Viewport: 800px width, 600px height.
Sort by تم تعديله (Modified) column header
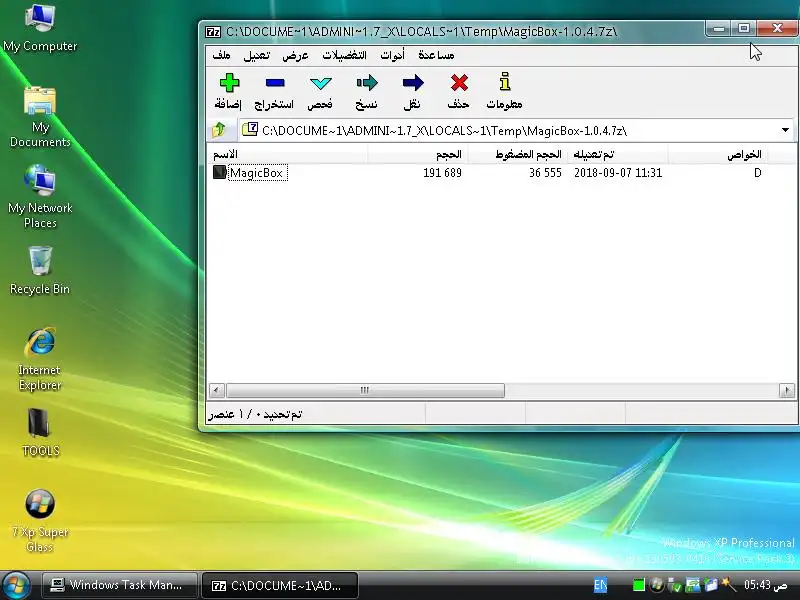point(617,154)
